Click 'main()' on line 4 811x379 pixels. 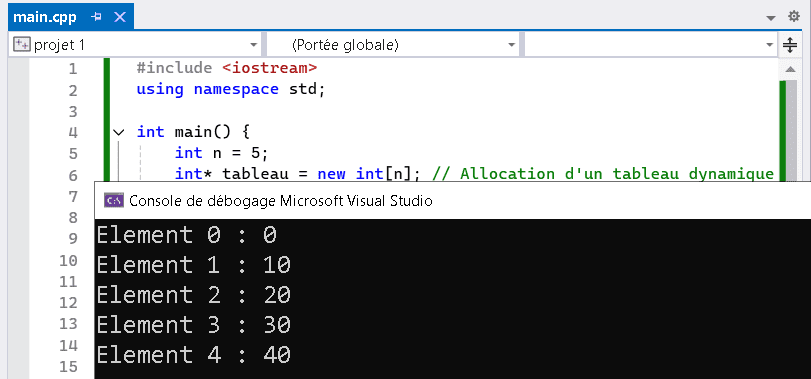[x=203, y=132]
